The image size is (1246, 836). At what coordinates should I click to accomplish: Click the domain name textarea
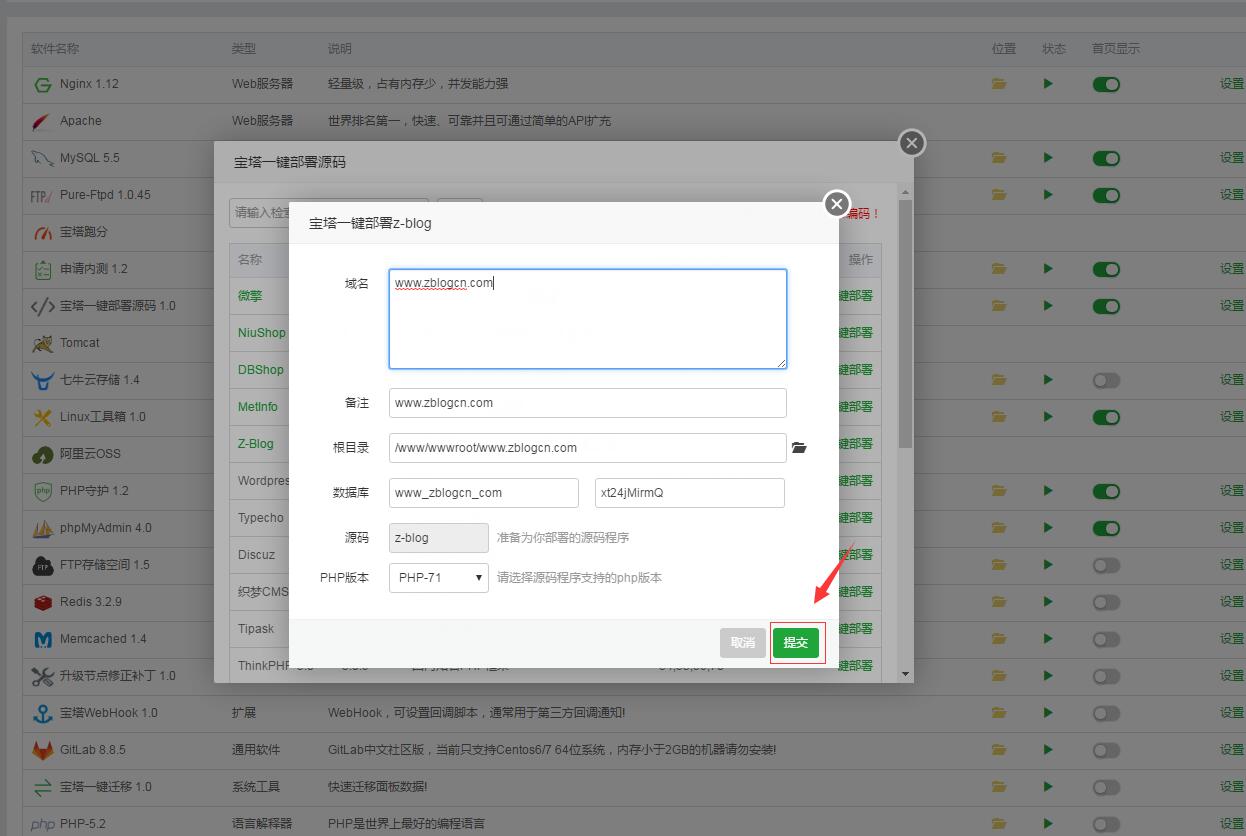[588, 318]
